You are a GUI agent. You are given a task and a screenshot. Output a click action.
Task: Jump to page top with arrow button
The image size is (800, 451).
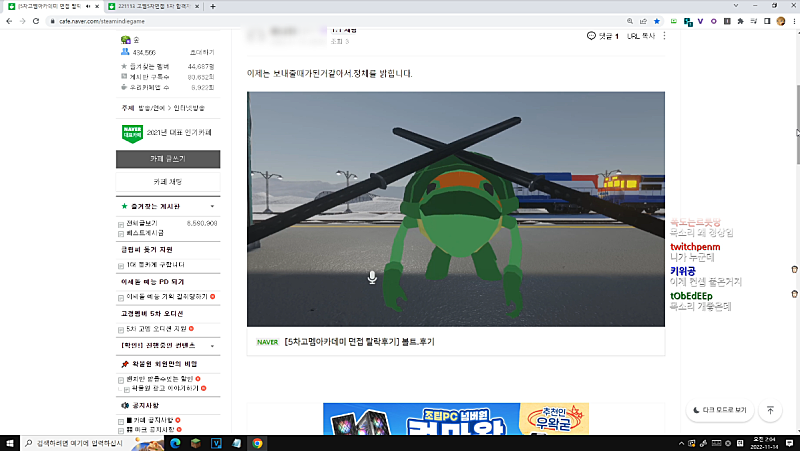(x=770, y=410)
